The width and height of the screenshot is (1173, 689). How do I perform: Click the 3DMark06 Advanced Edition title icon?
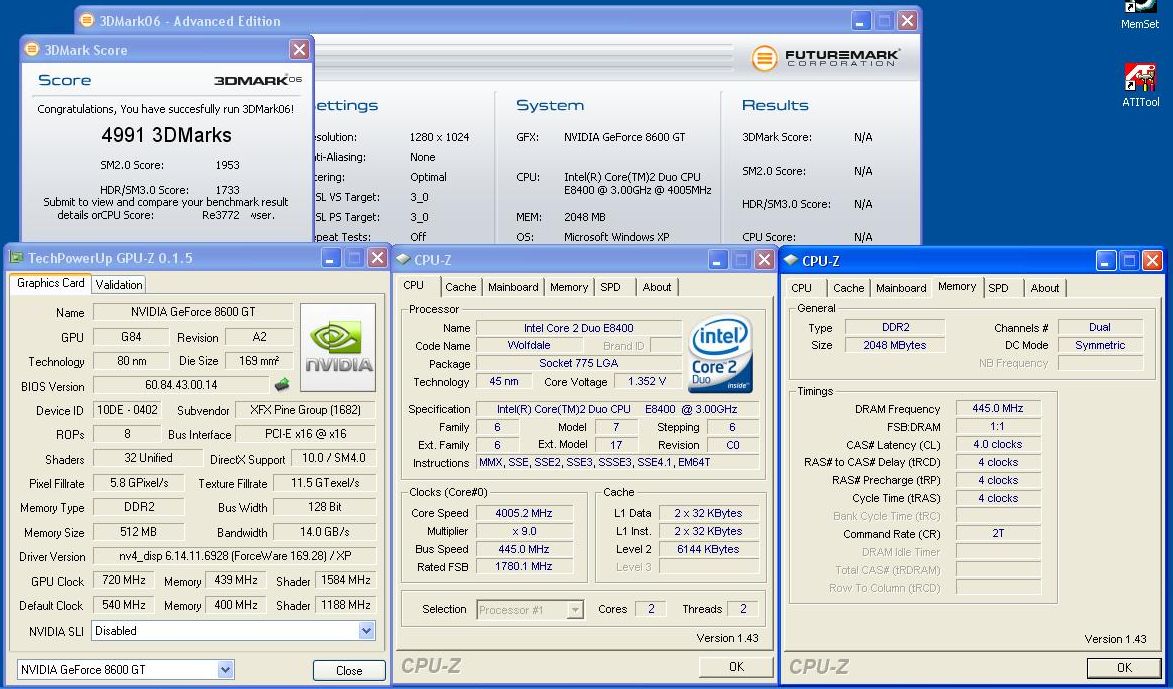87,20
